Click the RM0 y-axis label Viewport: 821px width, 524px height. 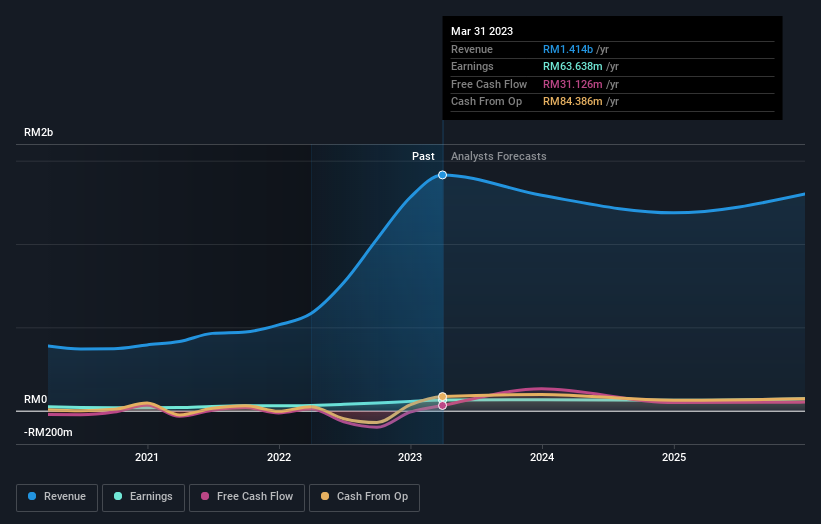tap(36, 399)
